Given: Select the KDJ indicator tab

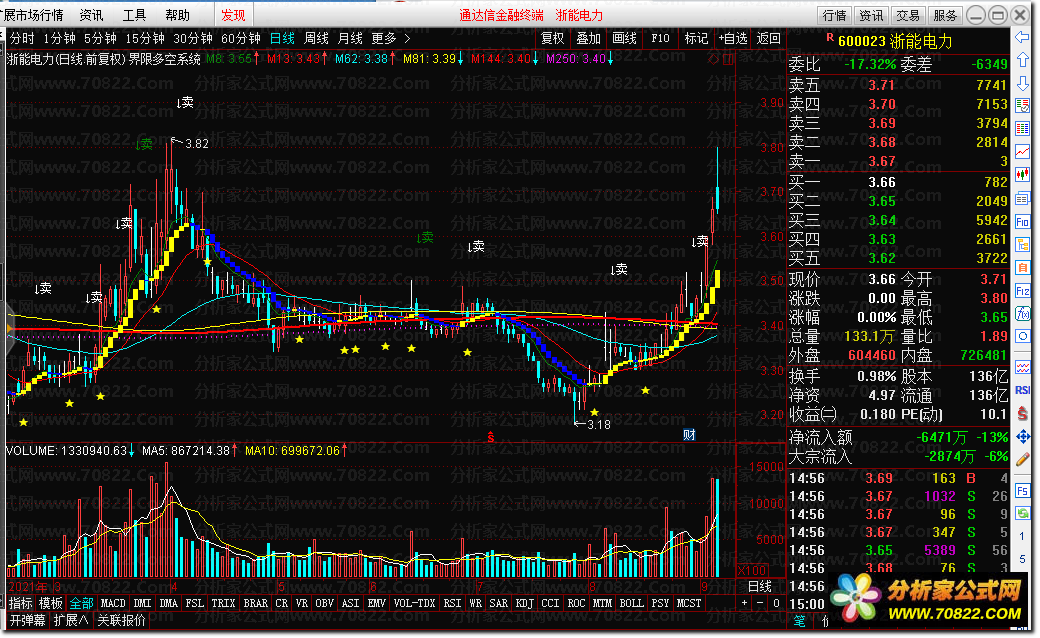Looking at the screenshot, I should (525, 604).
